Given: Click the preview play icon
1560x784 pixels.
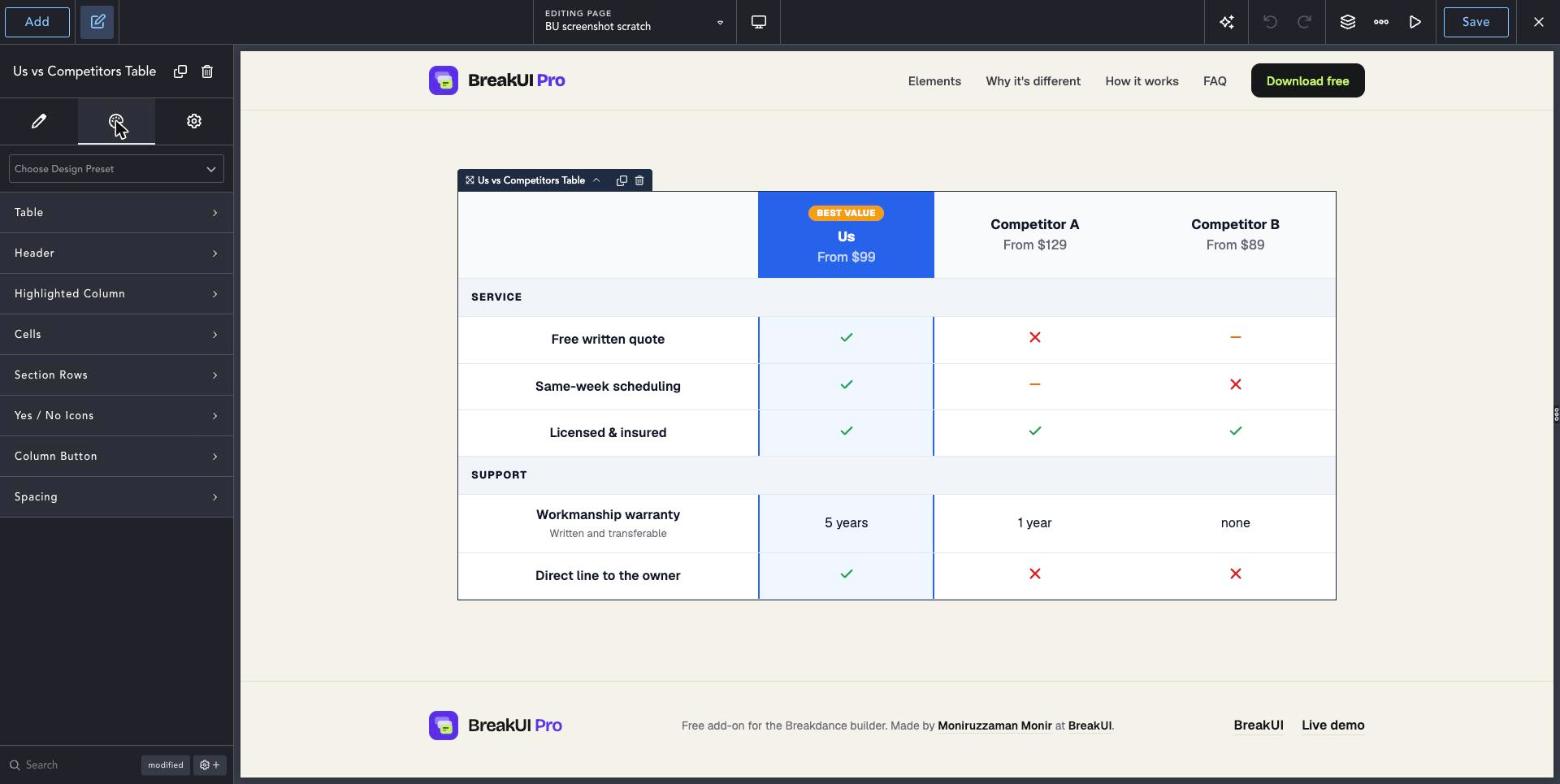Looking at the screenshot, I should (x=1415, y=22).
